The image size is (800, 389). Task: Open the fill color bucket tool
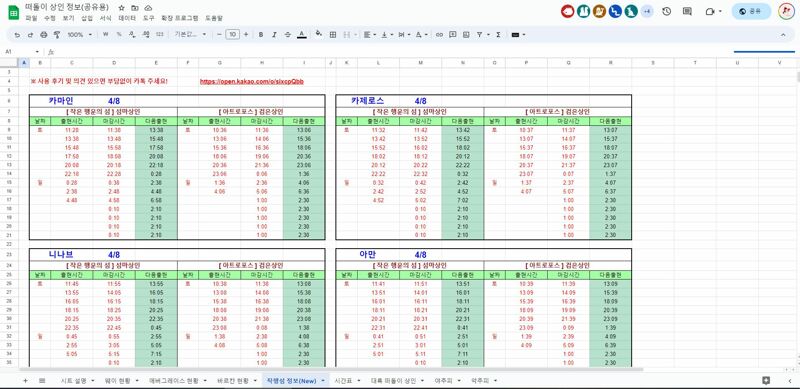point(319,34)
